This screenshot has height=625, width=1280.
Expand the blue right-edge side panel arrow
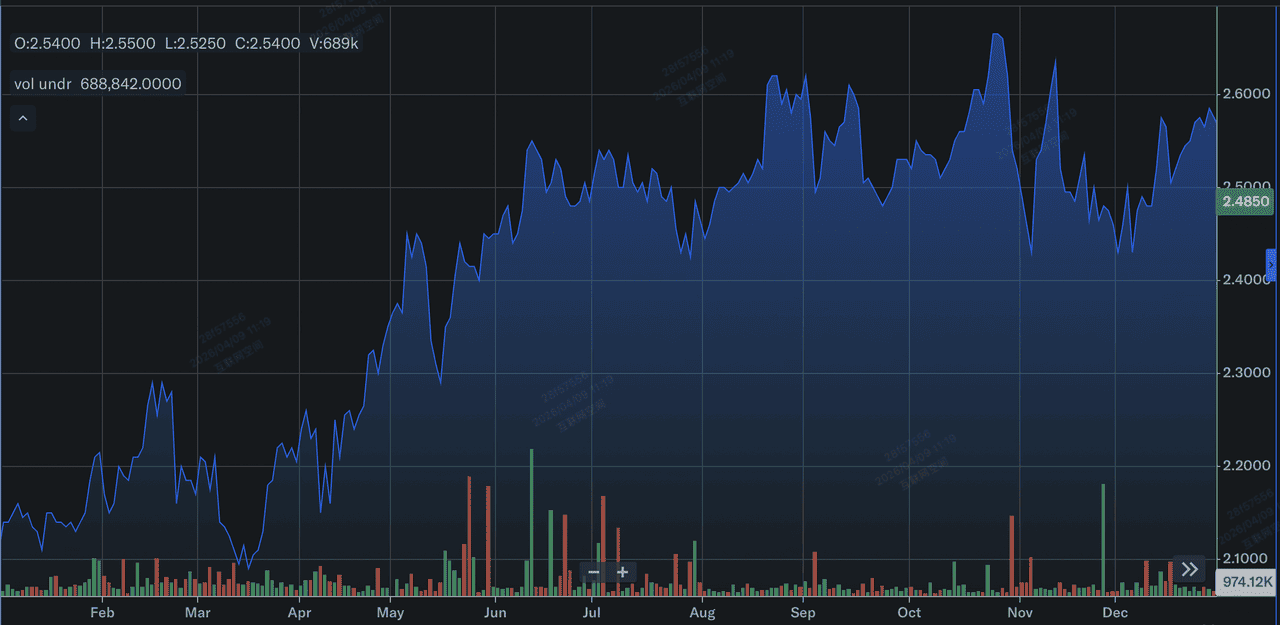tap(1271, 265)
